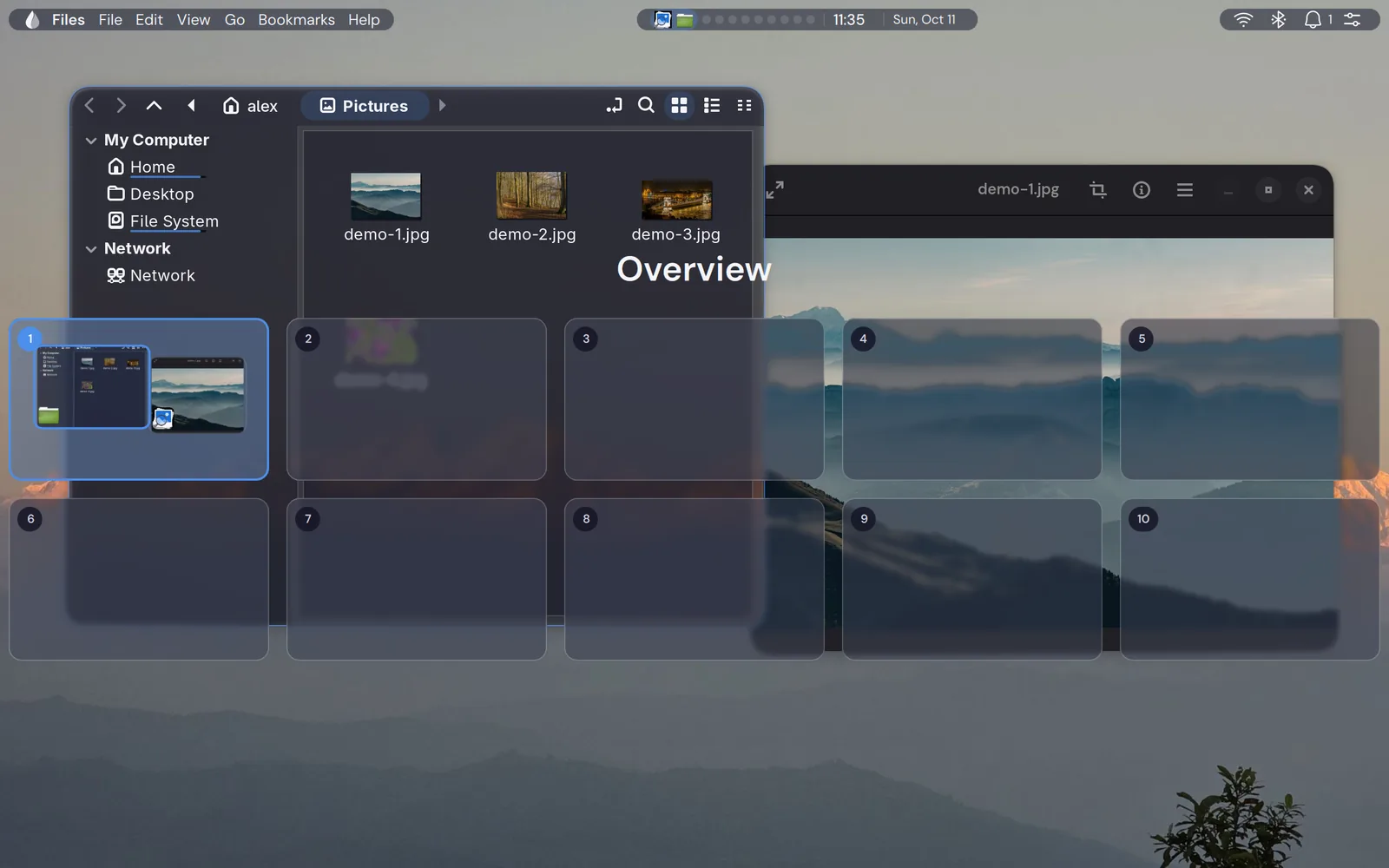Open the Edit menu

point(149,19)
